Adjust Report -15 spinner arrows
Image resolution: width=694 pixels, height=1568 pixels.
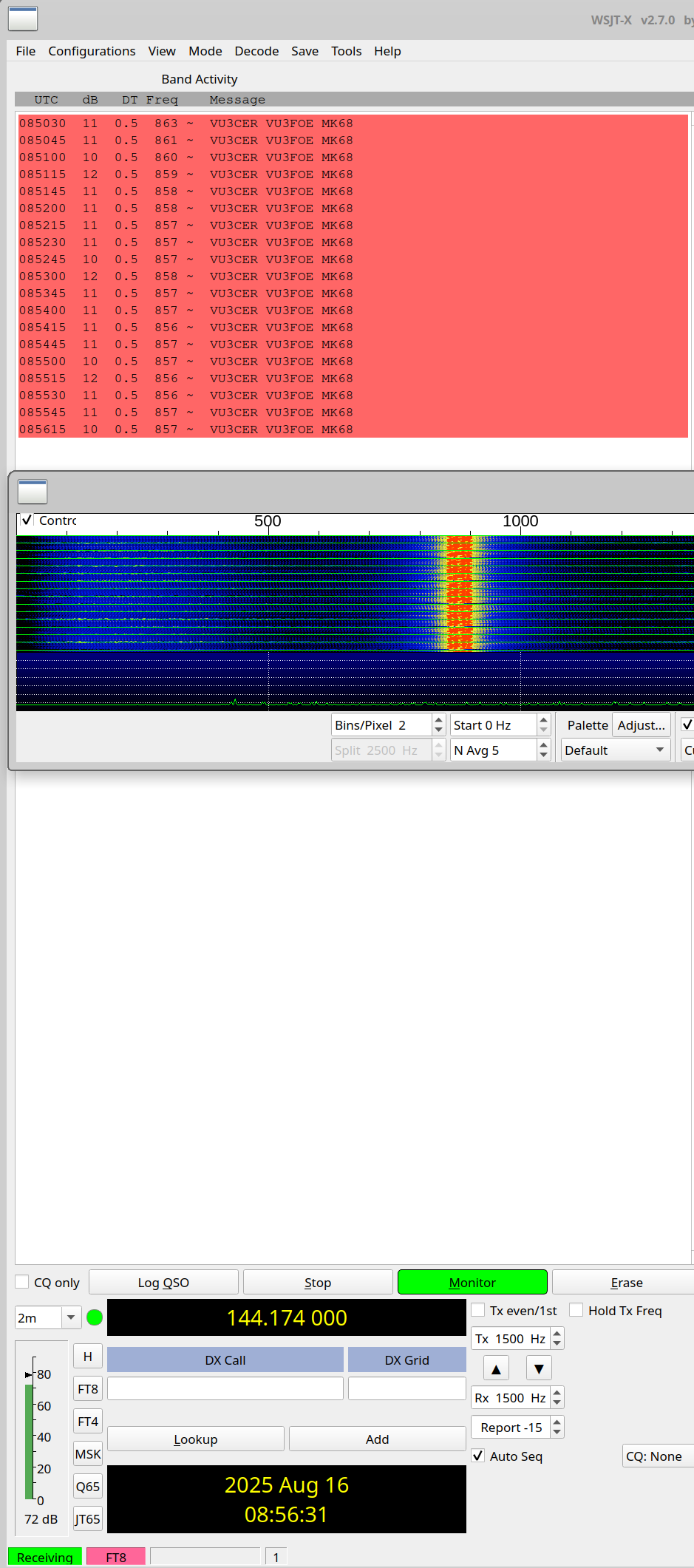click(558, 1427)
